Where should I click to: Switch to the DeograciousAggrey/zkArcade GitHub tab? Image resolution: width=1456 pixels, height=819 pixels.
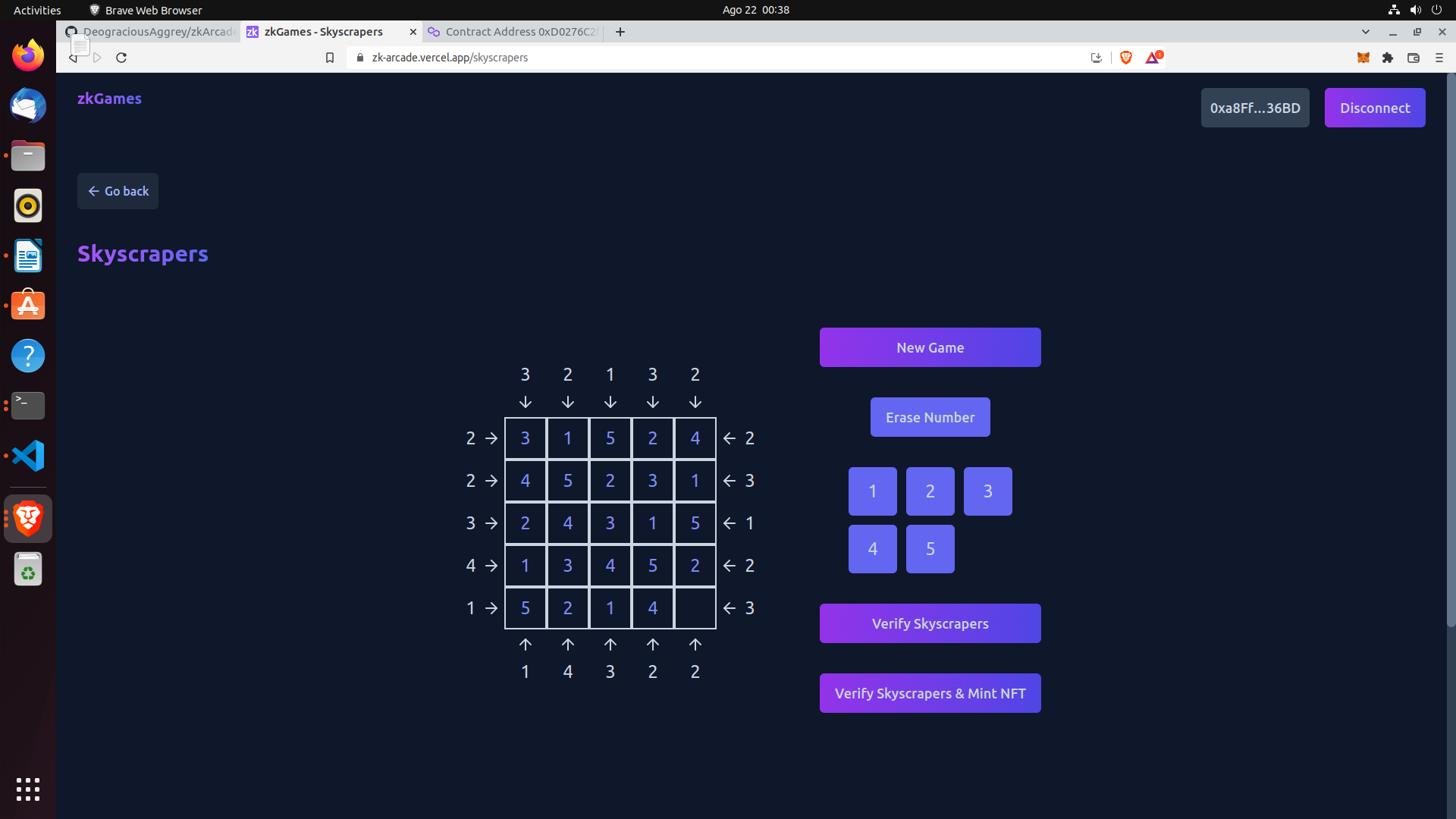point(150,32)
